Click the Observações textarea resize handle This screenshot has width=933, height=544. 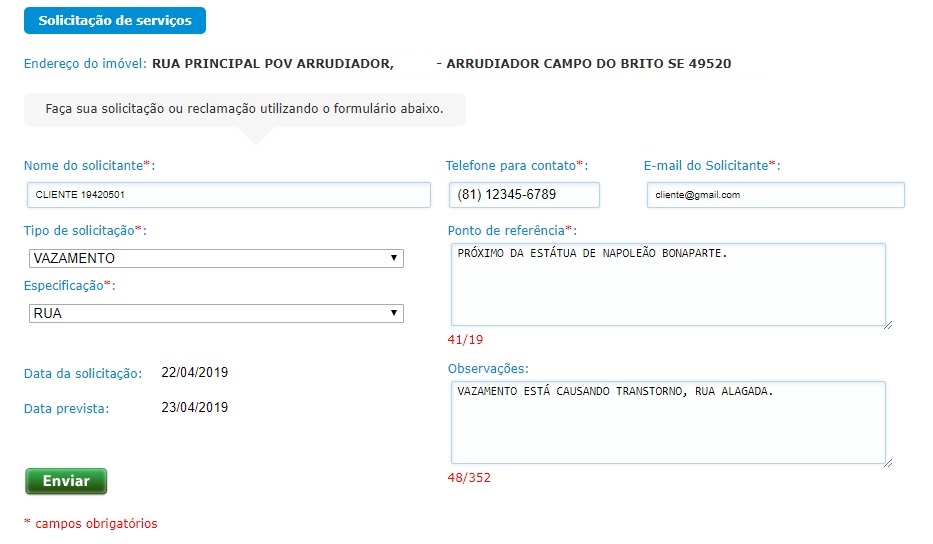887,461
